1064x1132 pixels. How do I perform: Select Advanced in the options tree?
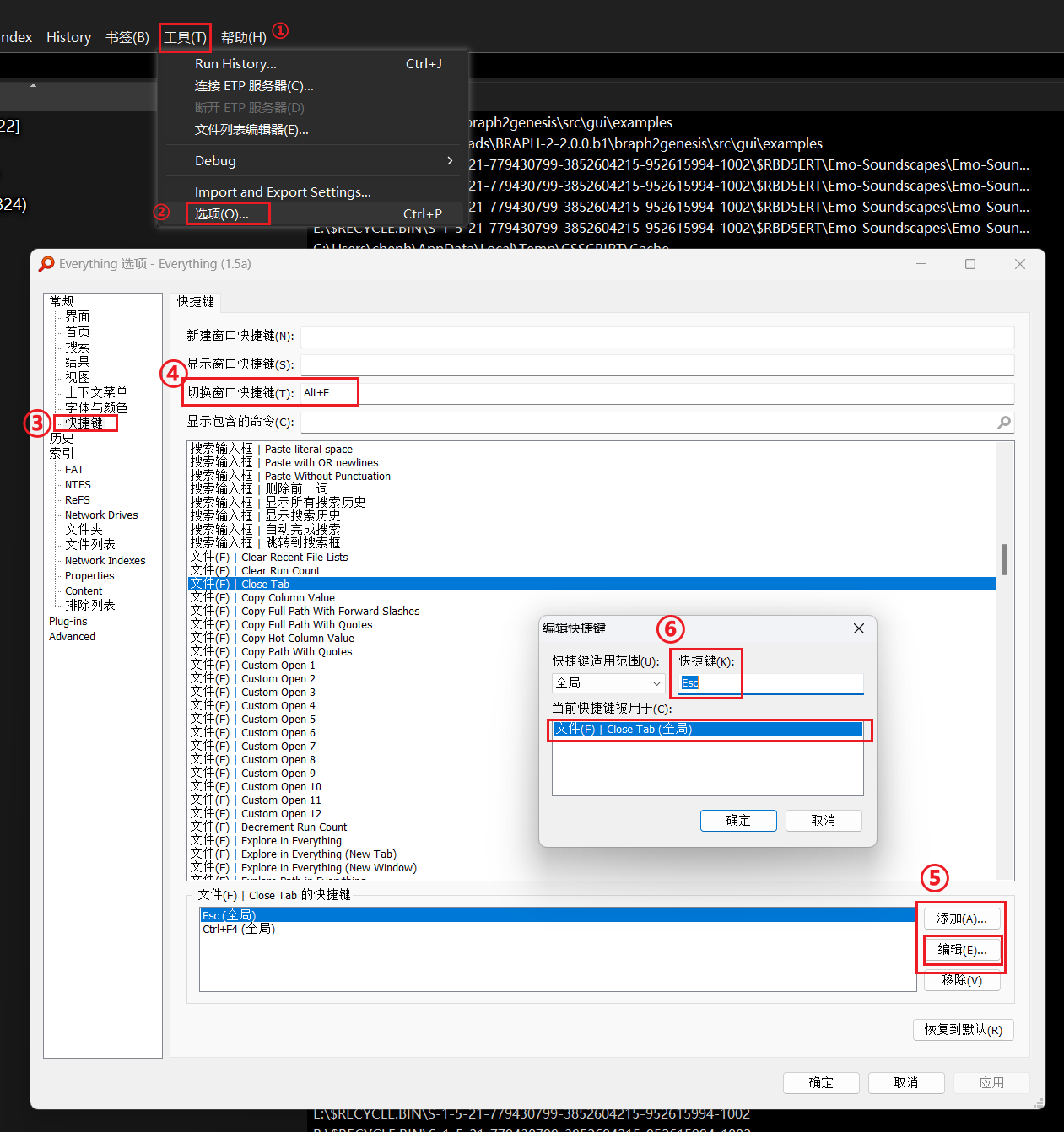pos(72,637)
